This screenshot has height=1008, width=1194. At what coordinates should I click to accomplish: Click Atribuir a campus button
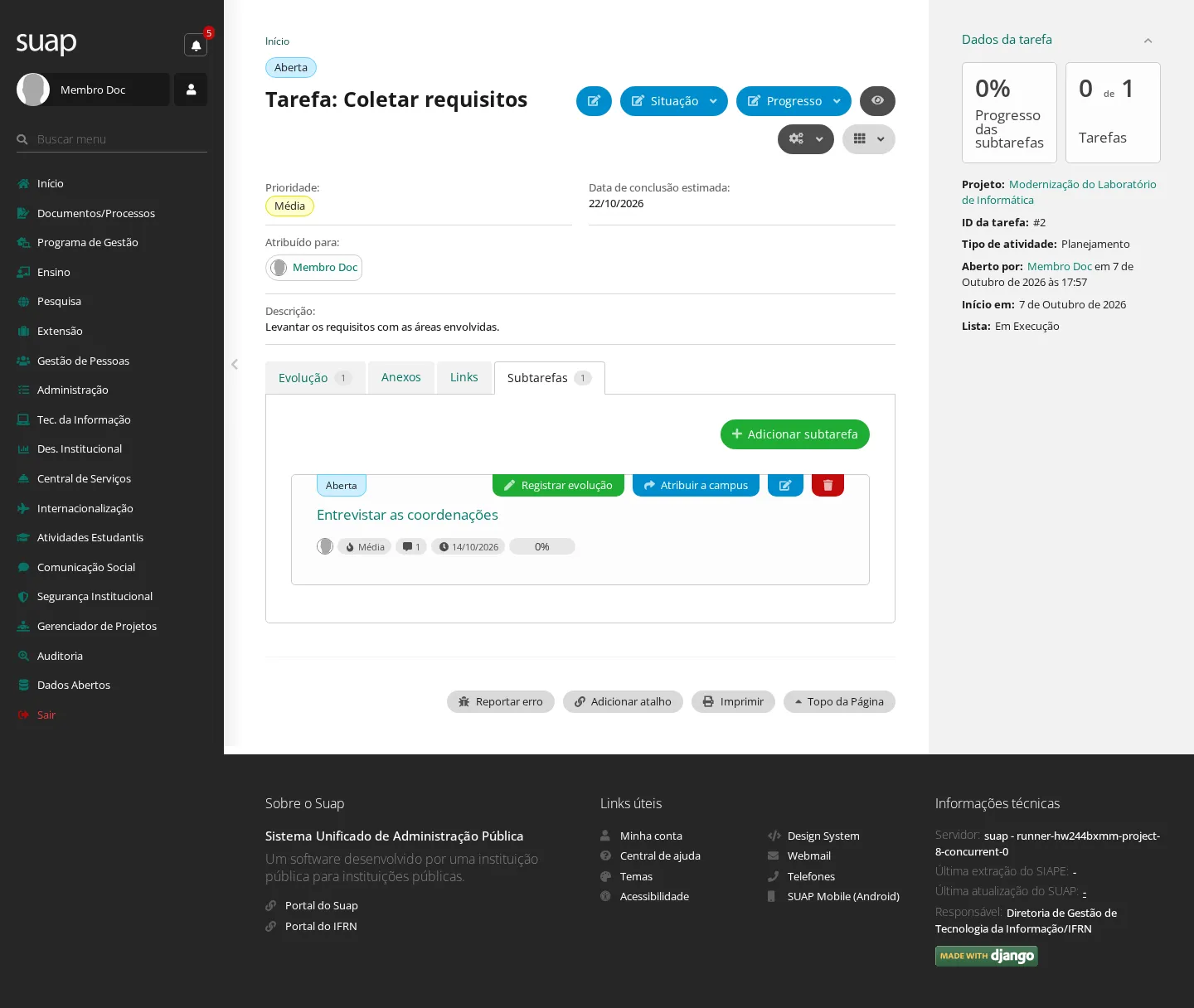click(696, 486)
